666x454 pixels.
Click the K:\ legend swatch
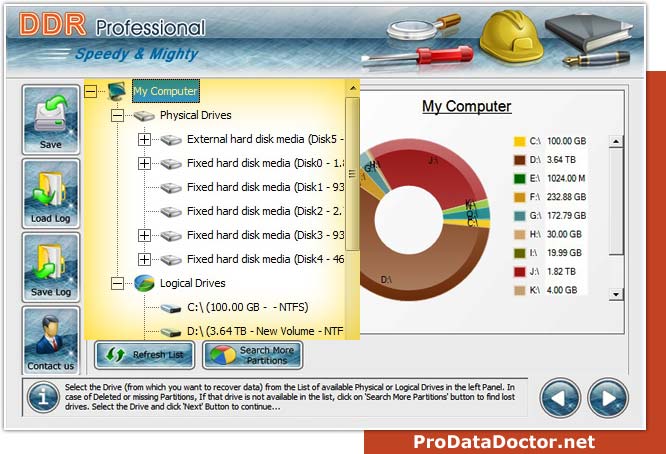520,290
